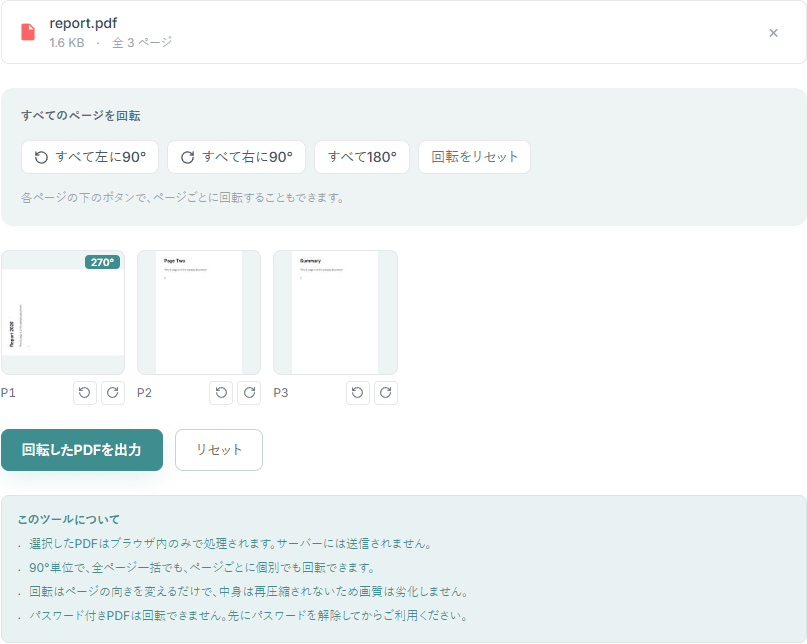
Task: Click the P1 page label
Action: (8, 393)
